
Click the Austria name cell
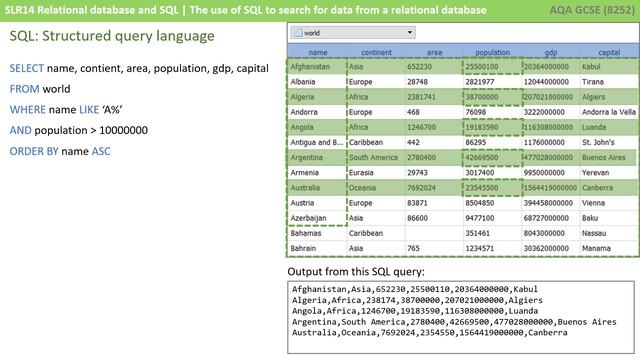[318, 203]
